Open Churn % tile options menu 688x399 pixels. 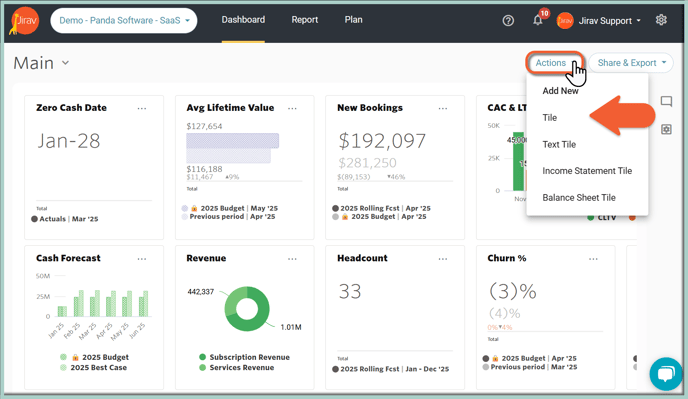(593, 259)
